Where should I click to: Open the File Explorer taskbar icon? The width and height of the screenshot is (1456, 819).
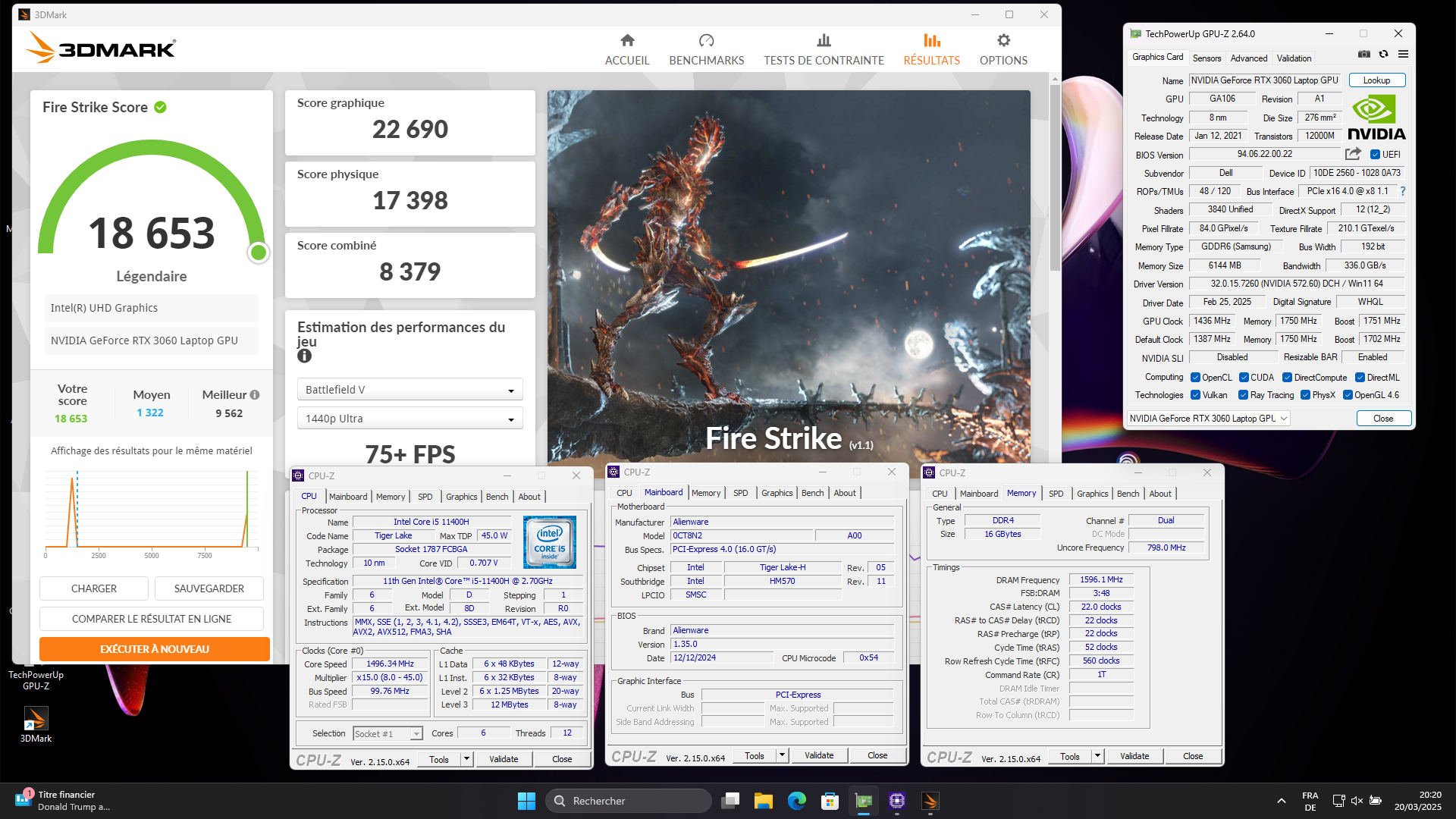(x=763, y=801)
